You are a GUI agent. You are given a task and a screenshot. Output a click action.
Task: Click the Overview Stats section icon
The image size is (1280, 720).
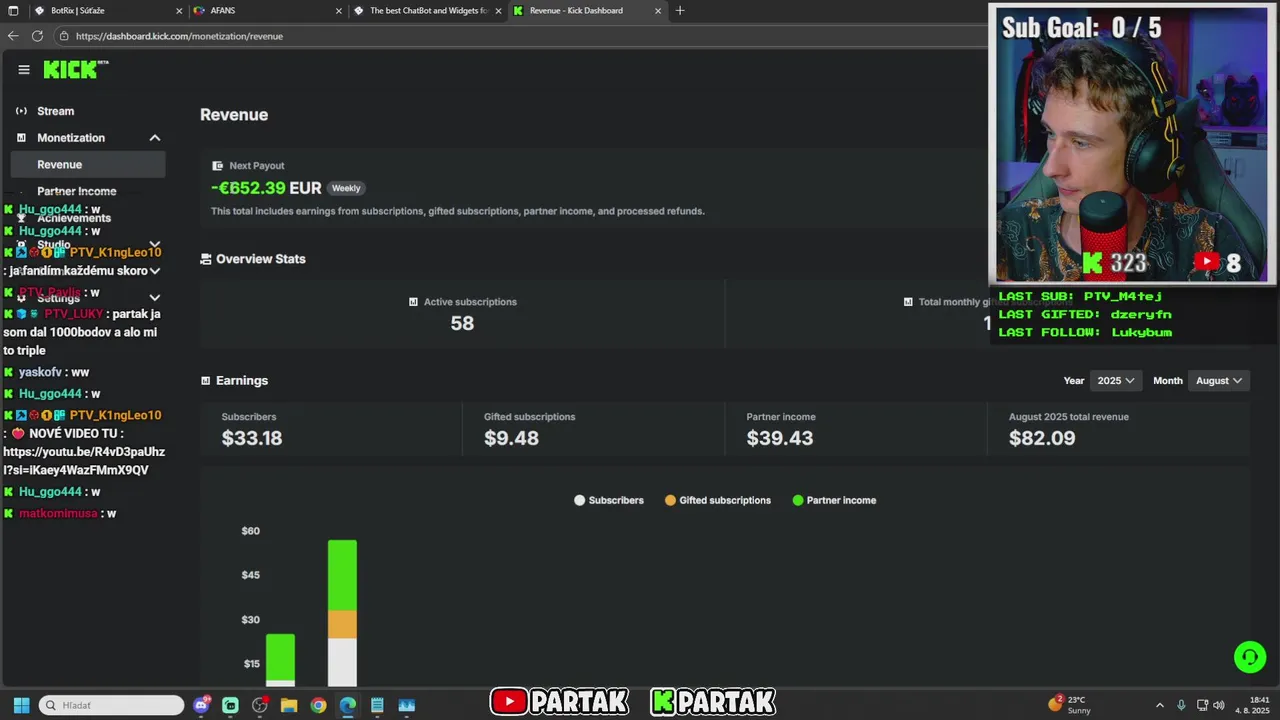point(206,259)
